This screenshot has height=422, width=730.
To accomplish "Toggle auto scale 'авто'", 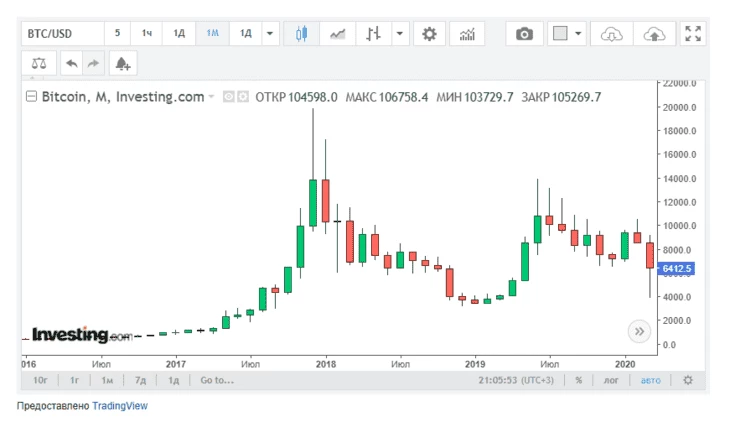I will (650, 380).
